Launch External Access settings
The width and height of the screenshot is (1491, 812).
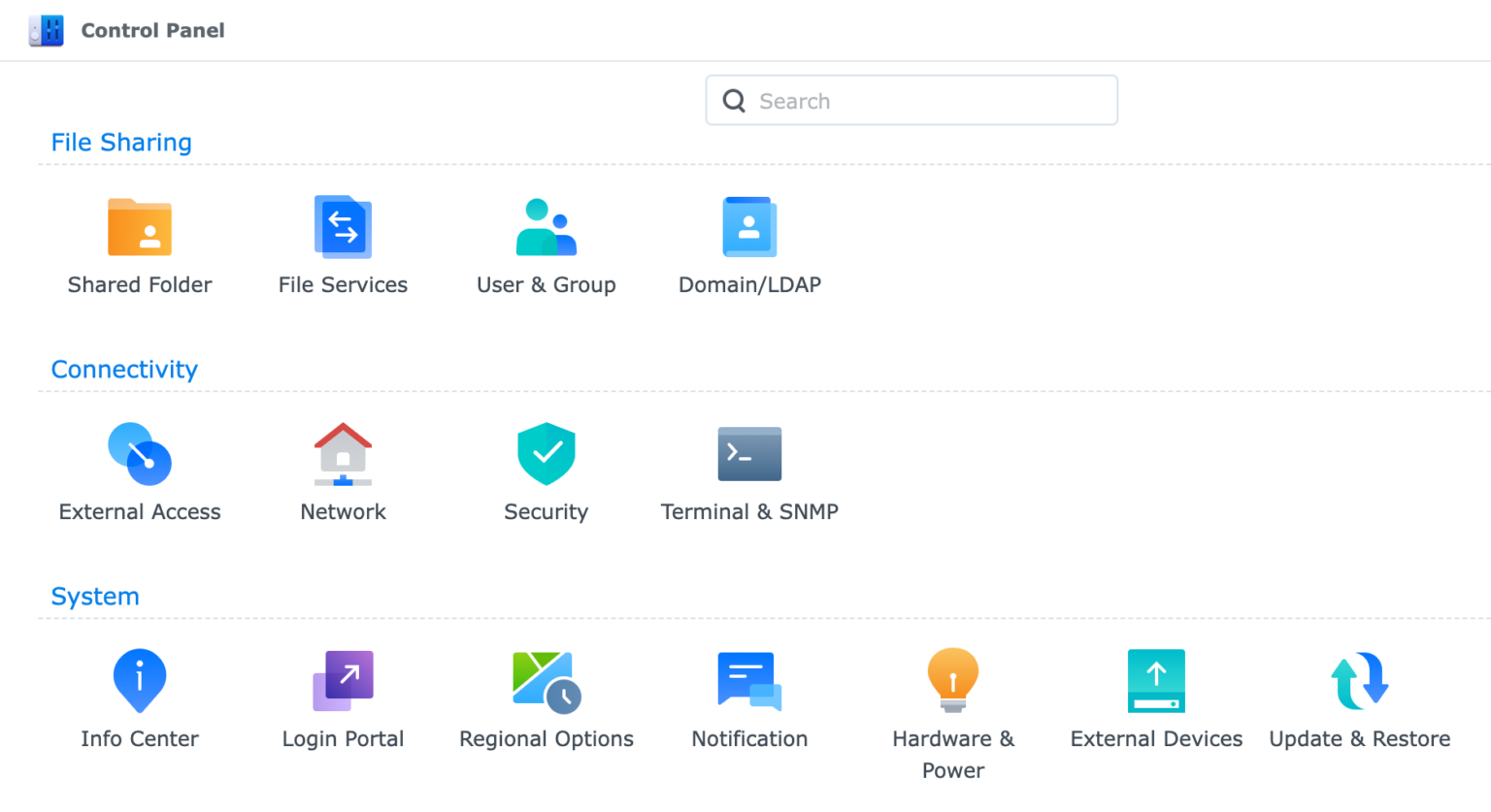point(140,454)
